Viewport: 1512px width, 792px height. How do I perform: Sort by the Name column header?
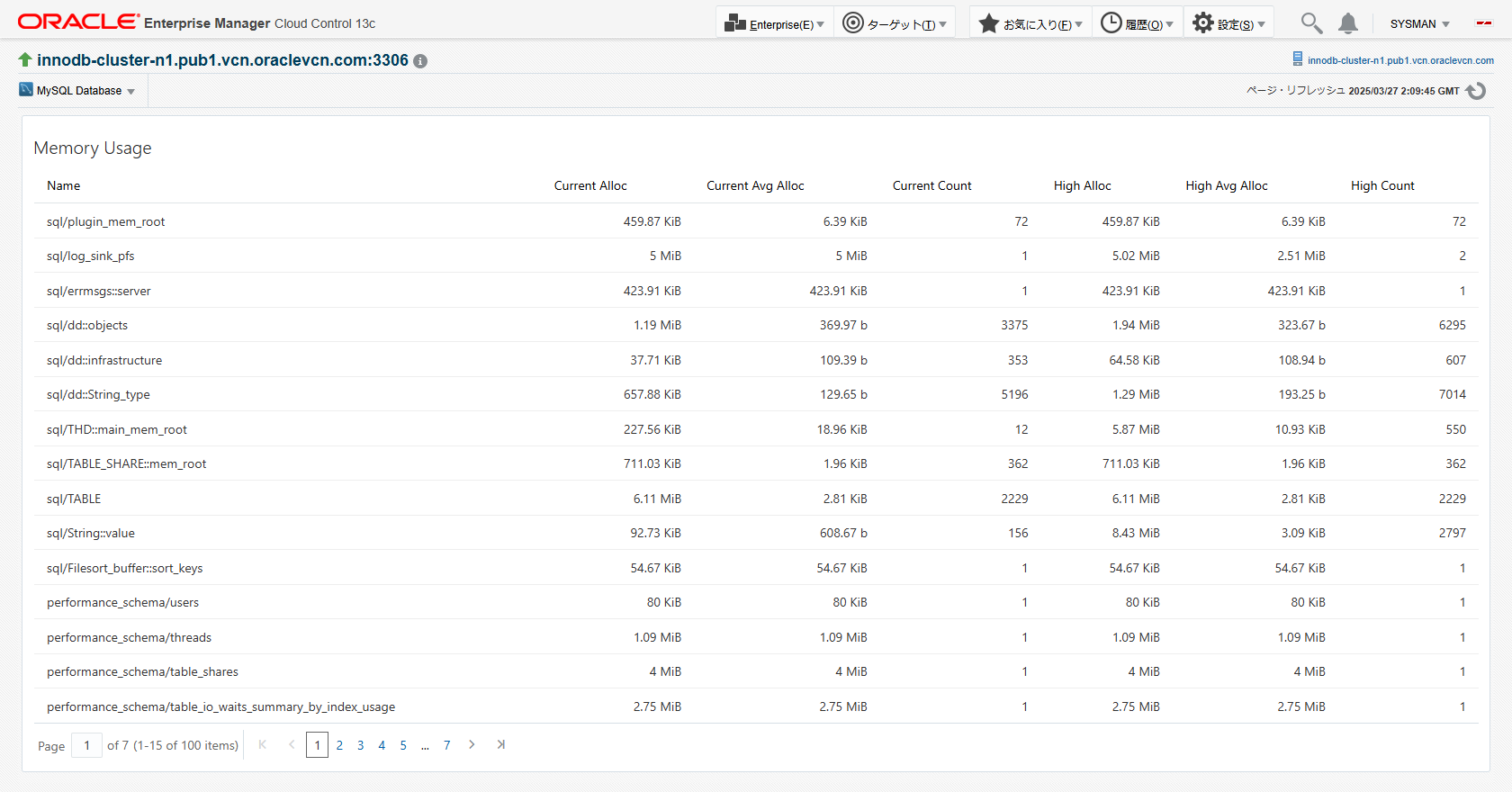tap(64, 185)
